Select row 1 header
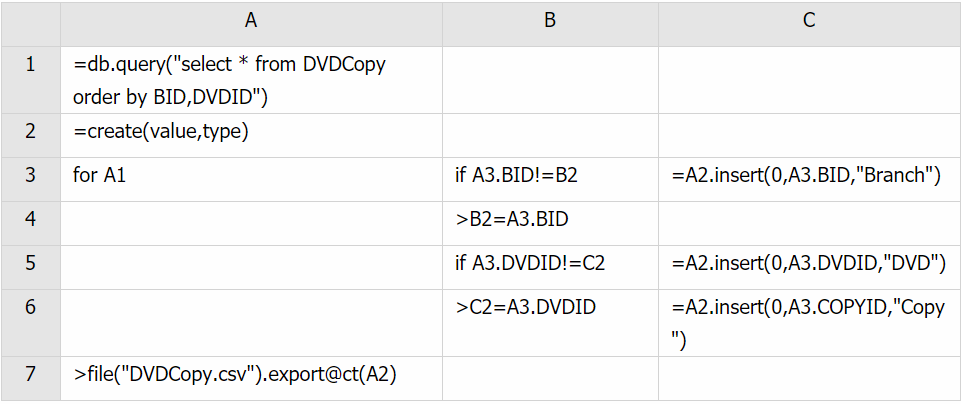 (x=30, y=80)
